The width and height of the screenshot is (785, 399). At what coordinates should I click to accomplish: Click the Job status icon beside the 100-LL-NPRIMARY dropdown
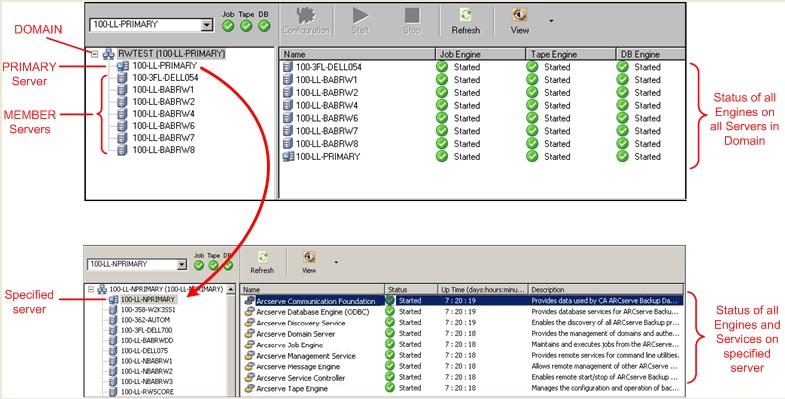click(x=199, y=265)
